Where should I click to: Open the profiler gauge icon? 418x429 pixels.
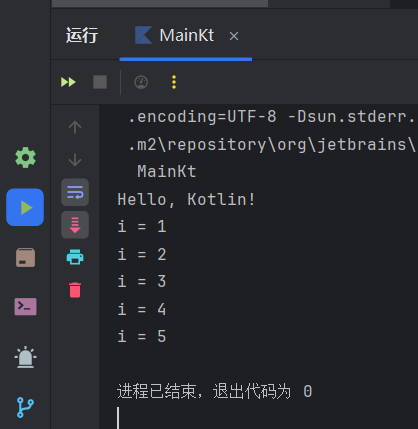141,82
